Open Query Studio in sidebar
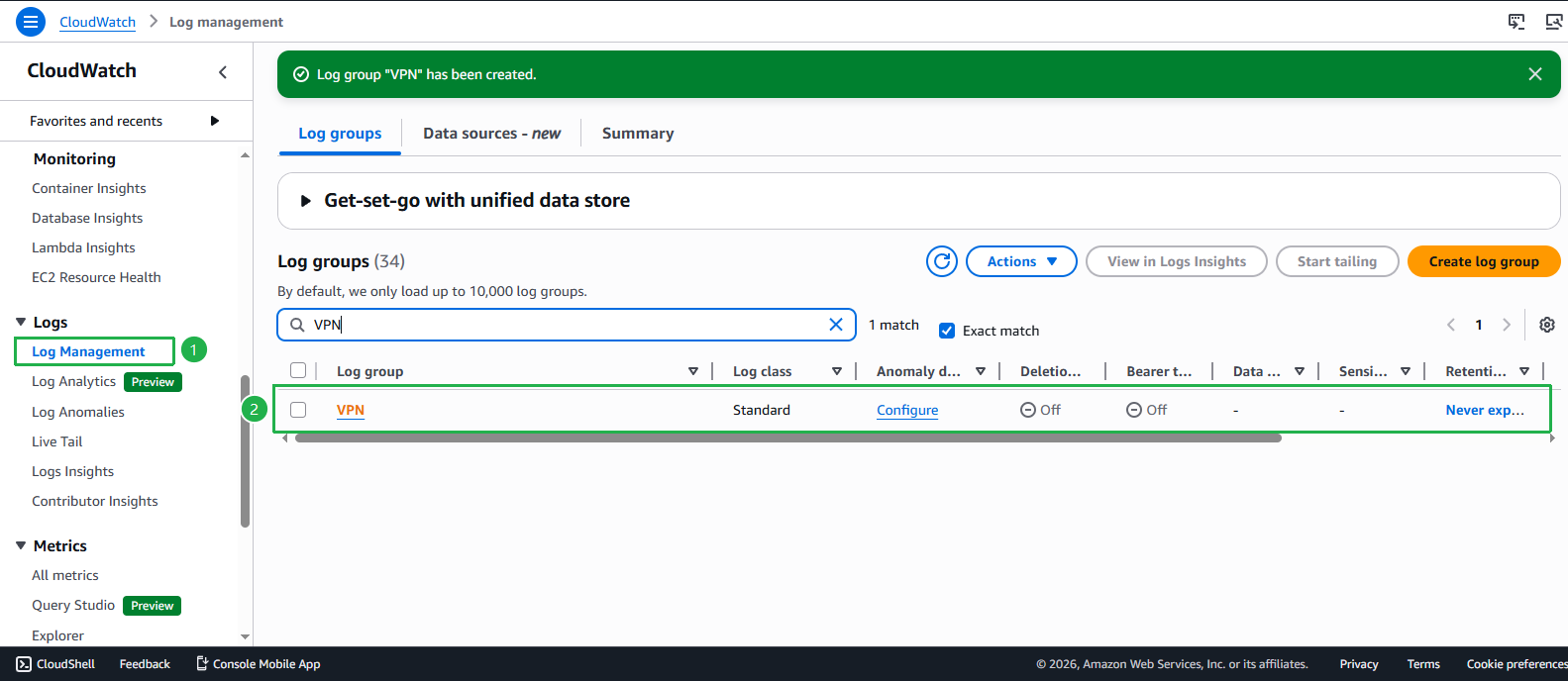Screen dimensions: 1568x681 73,605
